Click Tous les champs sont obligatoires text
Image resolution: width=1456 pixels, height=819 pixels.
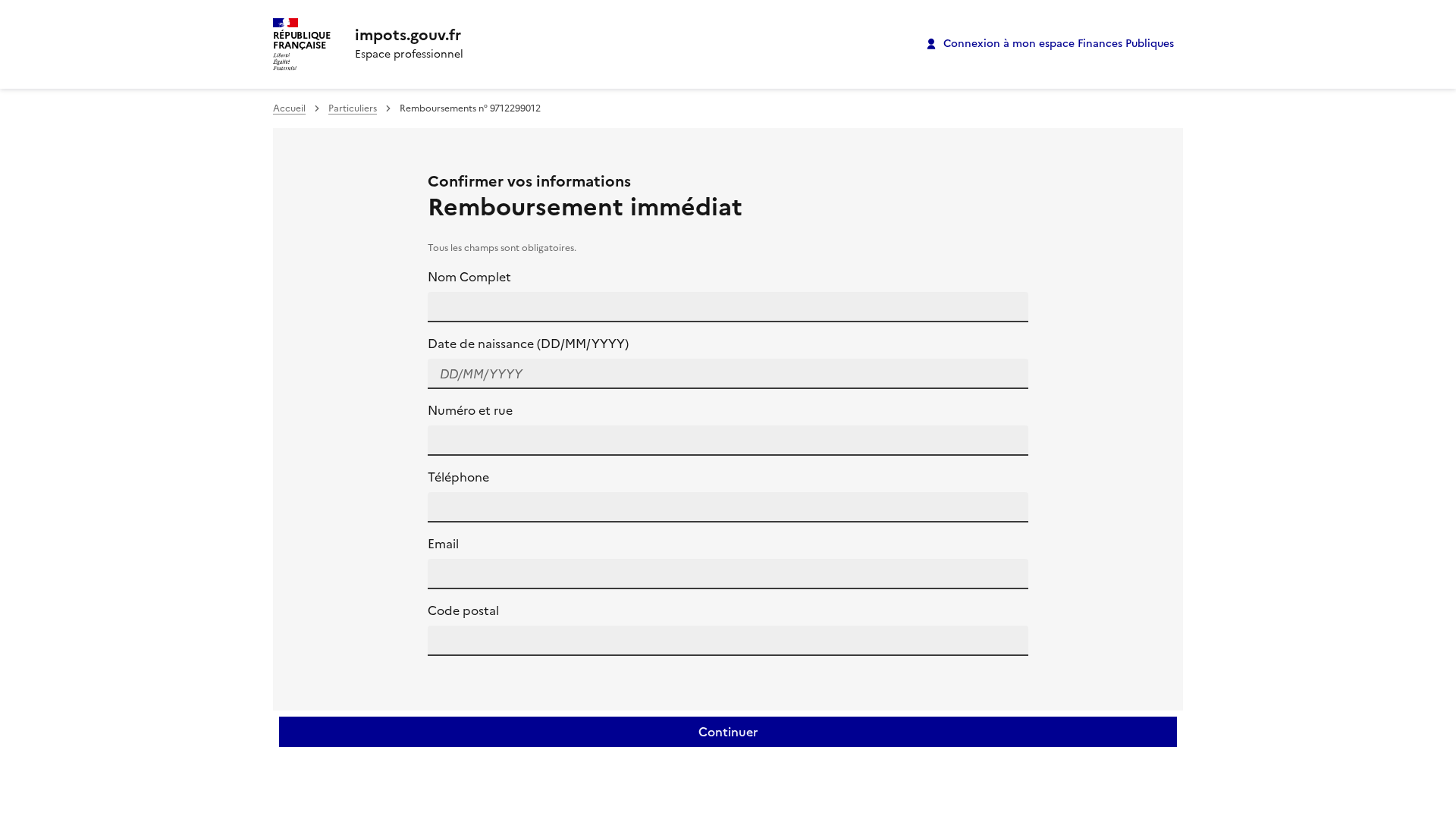click(502, 248)
